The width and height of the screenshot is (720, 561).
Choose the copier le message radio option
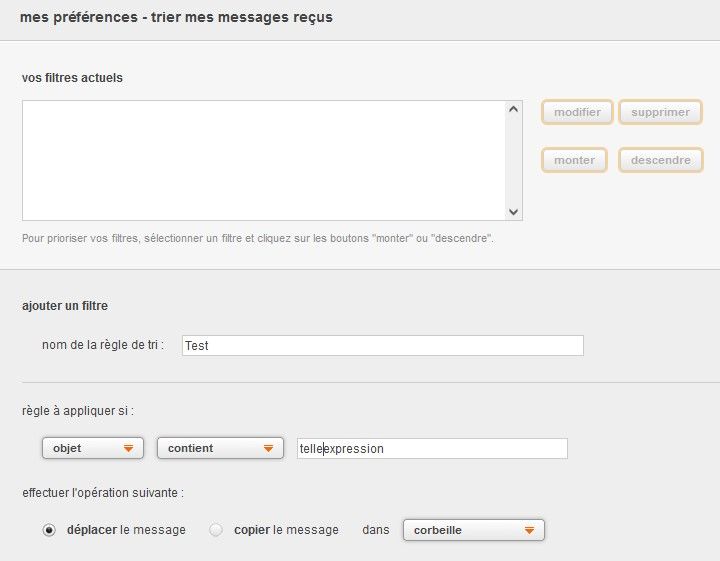click(x=216, y=530)
